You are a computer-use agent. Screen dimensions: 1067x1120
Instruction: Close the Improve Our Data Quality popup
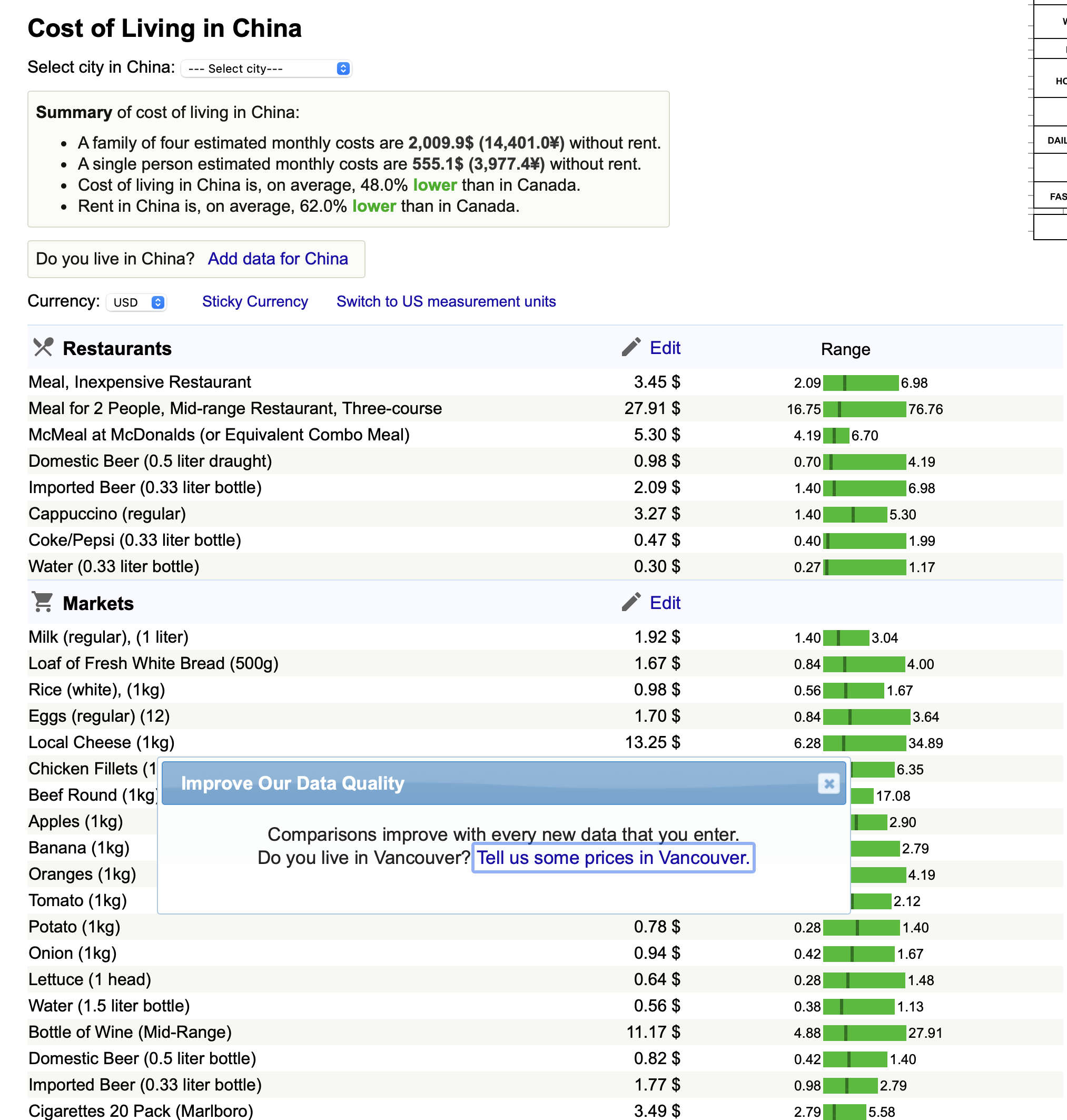[x=828, y=783]
